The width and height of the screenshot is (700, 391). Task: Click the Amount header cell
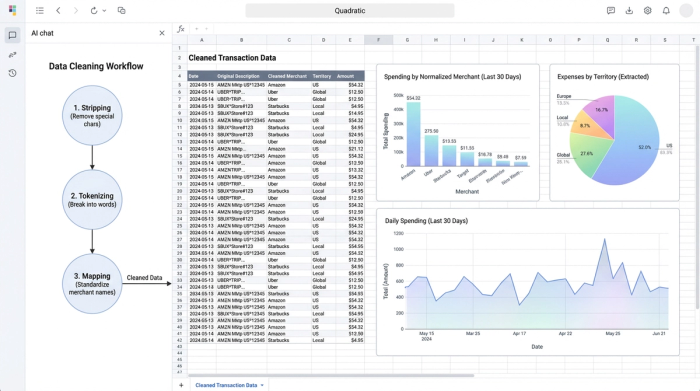click(350, 76)
